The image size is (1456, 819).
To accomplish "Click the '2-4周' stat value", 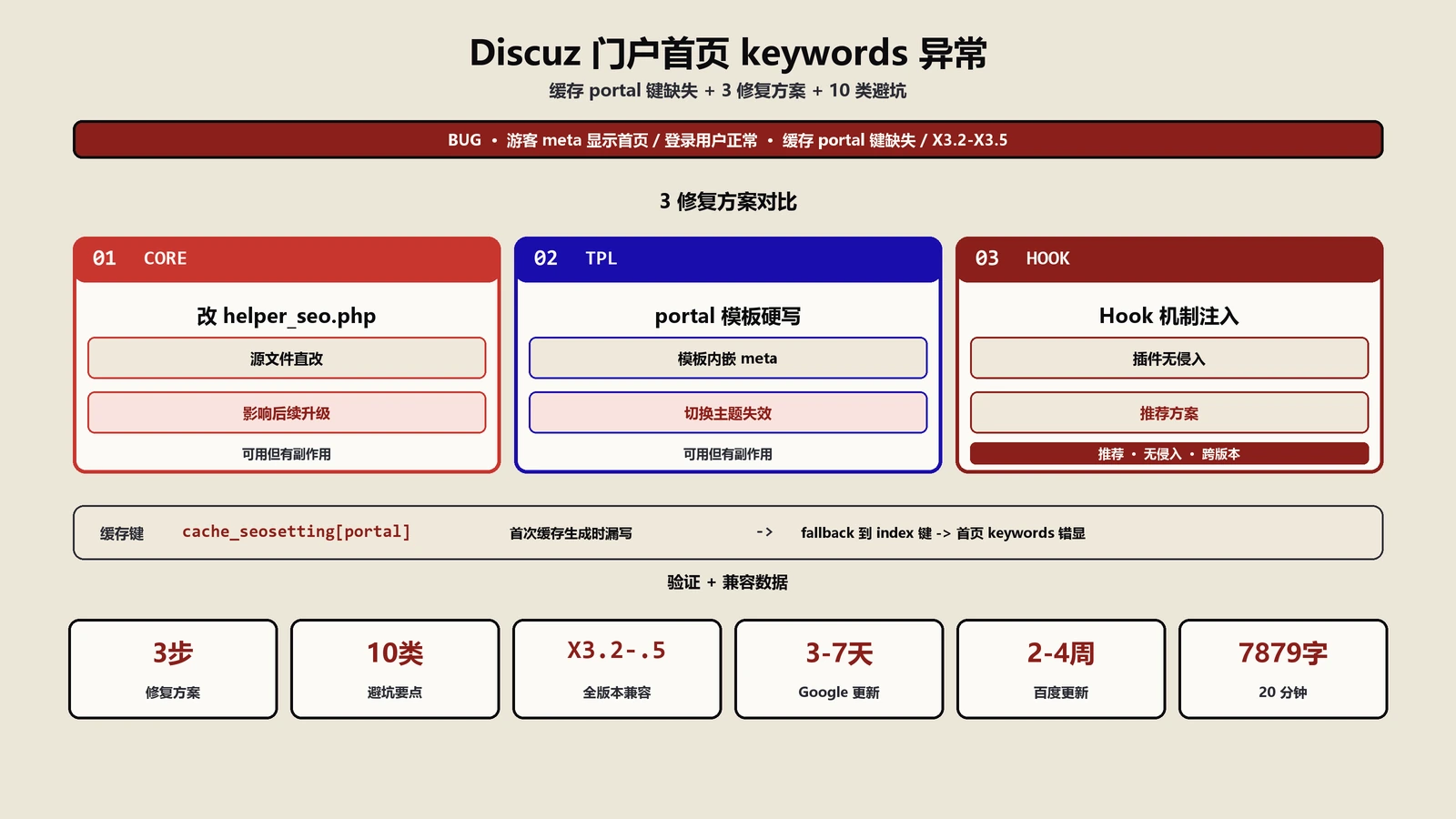I will tap(1061, 652).
